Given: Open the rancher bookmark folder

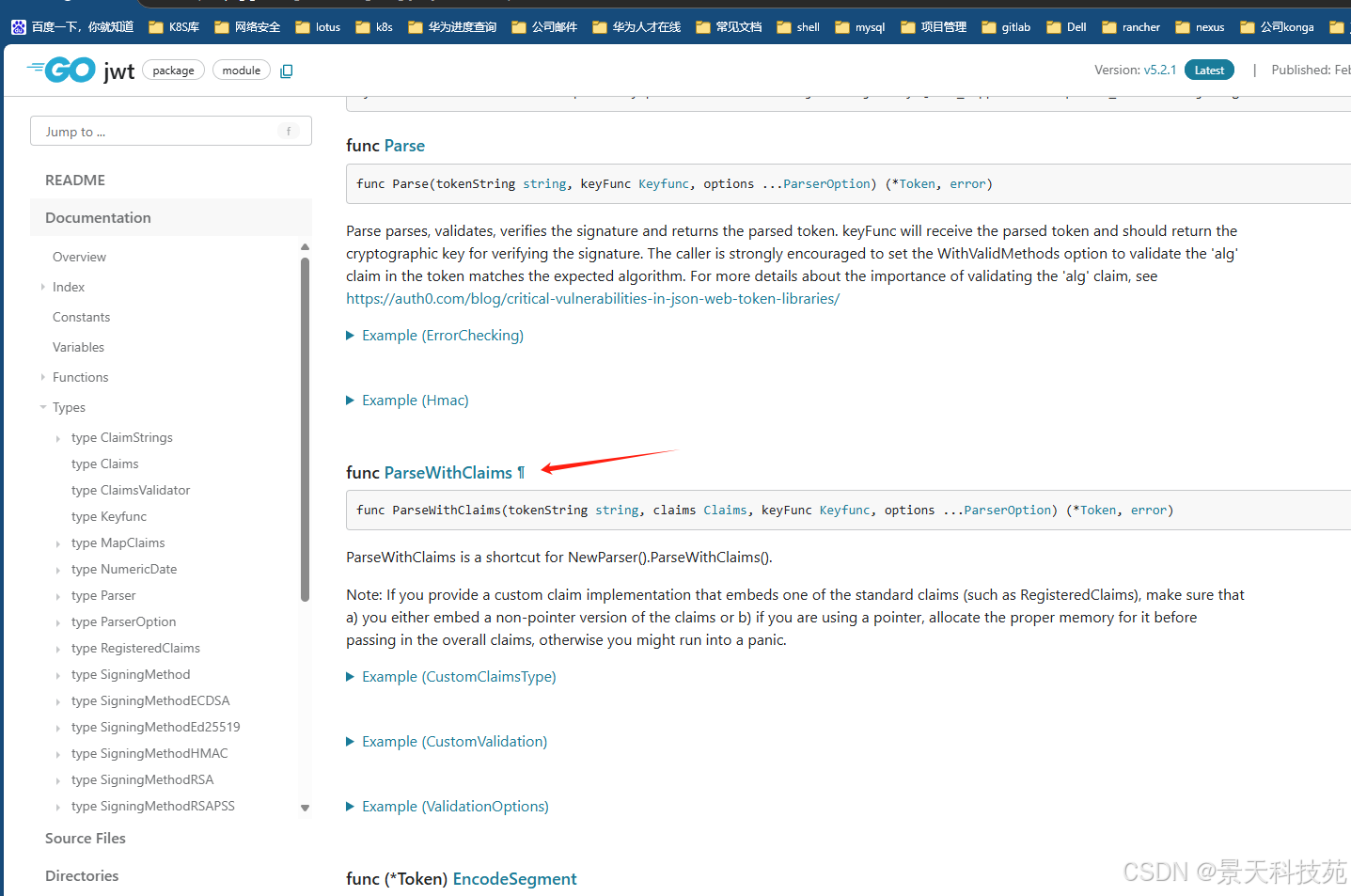Looking at the screenshot, I should (1131, 27).
